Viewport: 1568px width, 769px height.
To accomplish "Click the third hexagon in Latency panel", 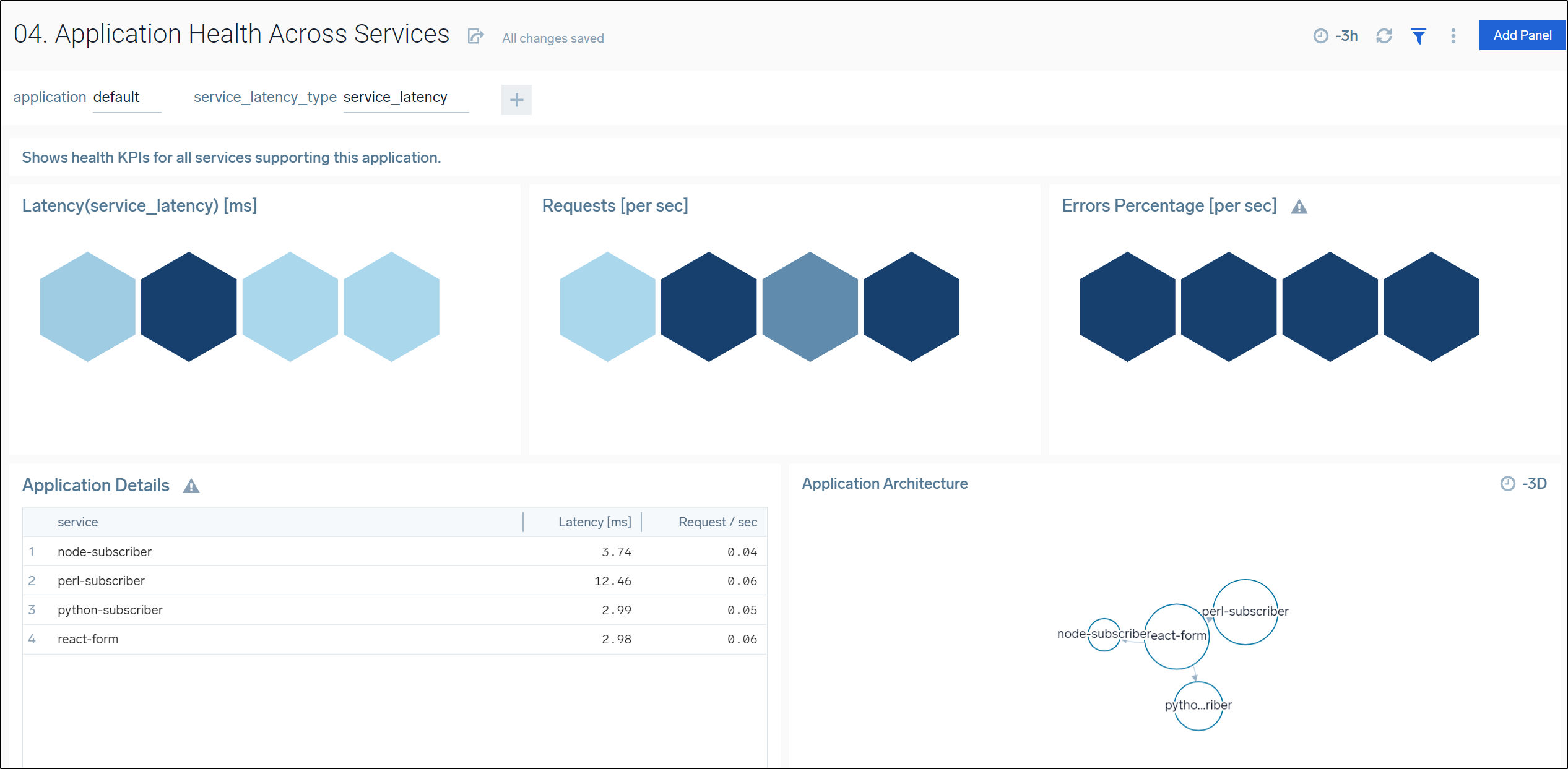I will point(290,307).
